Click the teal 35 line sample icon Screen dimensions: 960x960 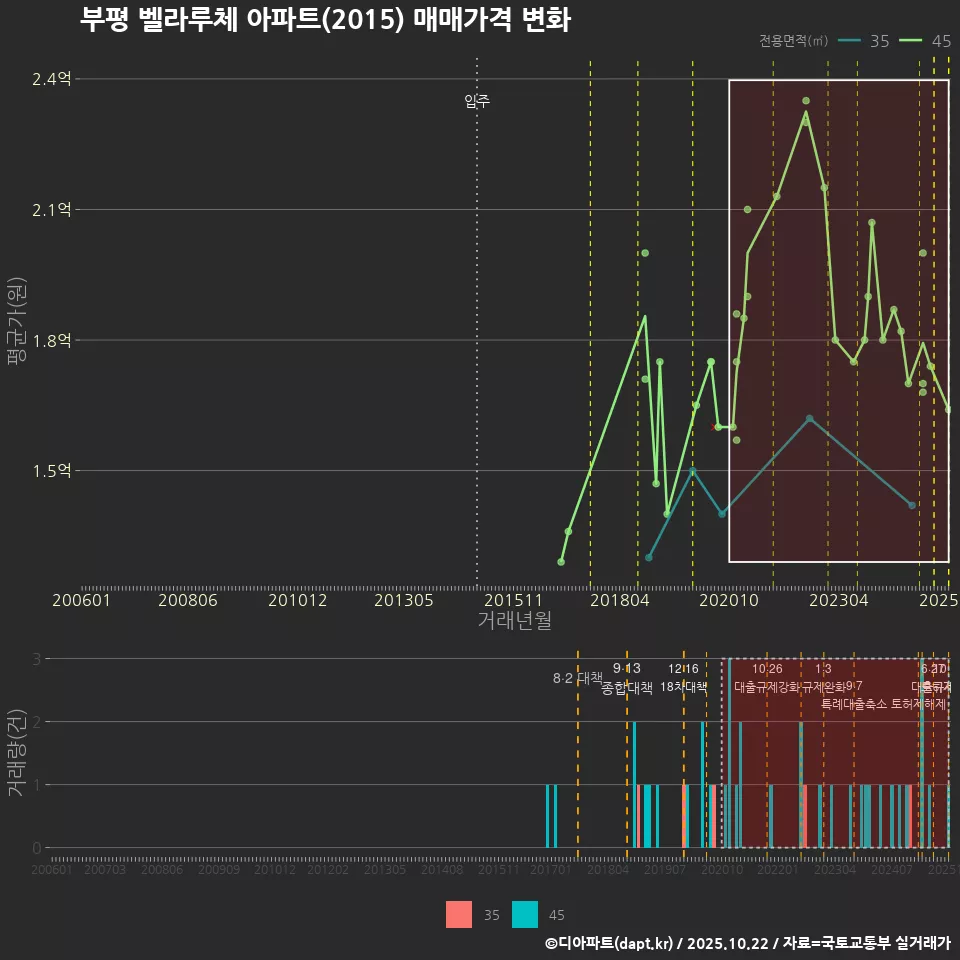[x=852, y=42]
